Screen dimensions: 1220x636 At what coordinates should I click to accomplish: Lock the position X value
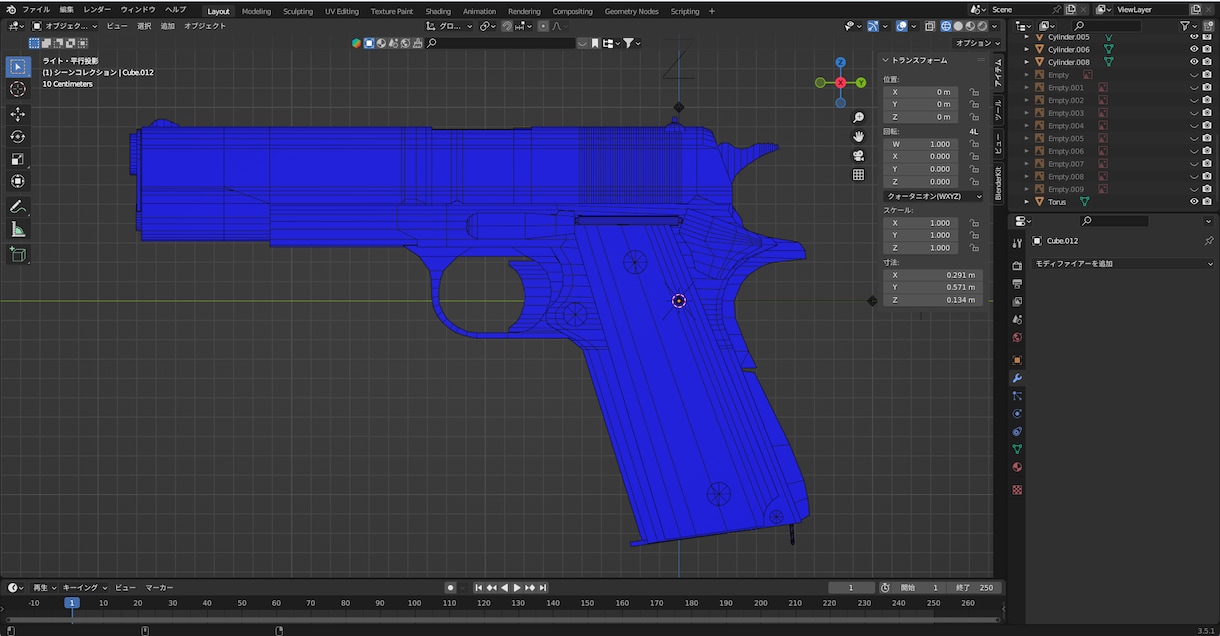[x=973, y=92]
